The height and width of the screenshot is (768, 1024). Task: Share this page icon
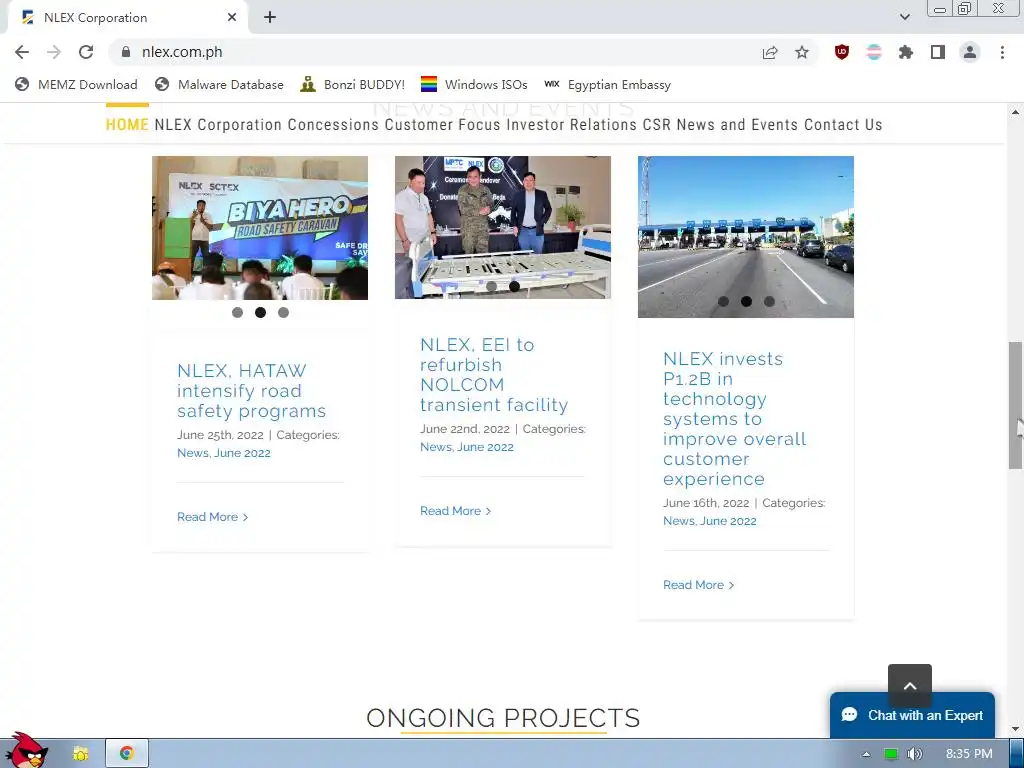coord(770,52)
